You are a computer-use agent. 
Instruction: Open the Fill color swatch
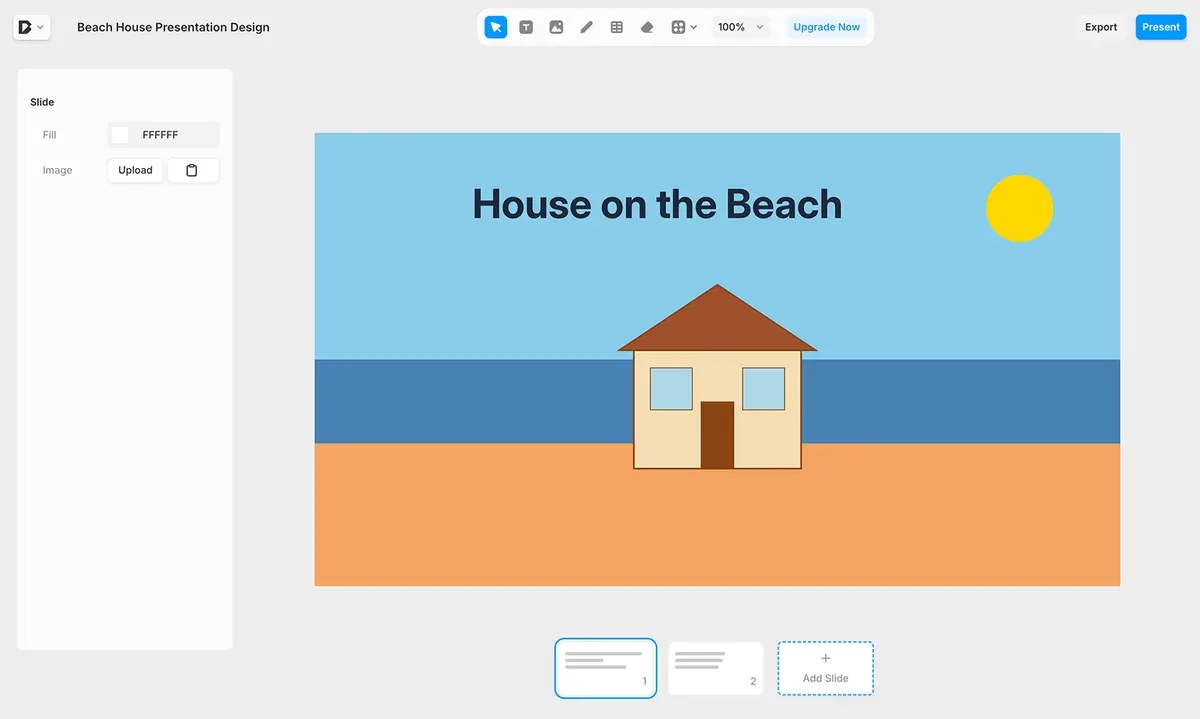pos(119,134)
